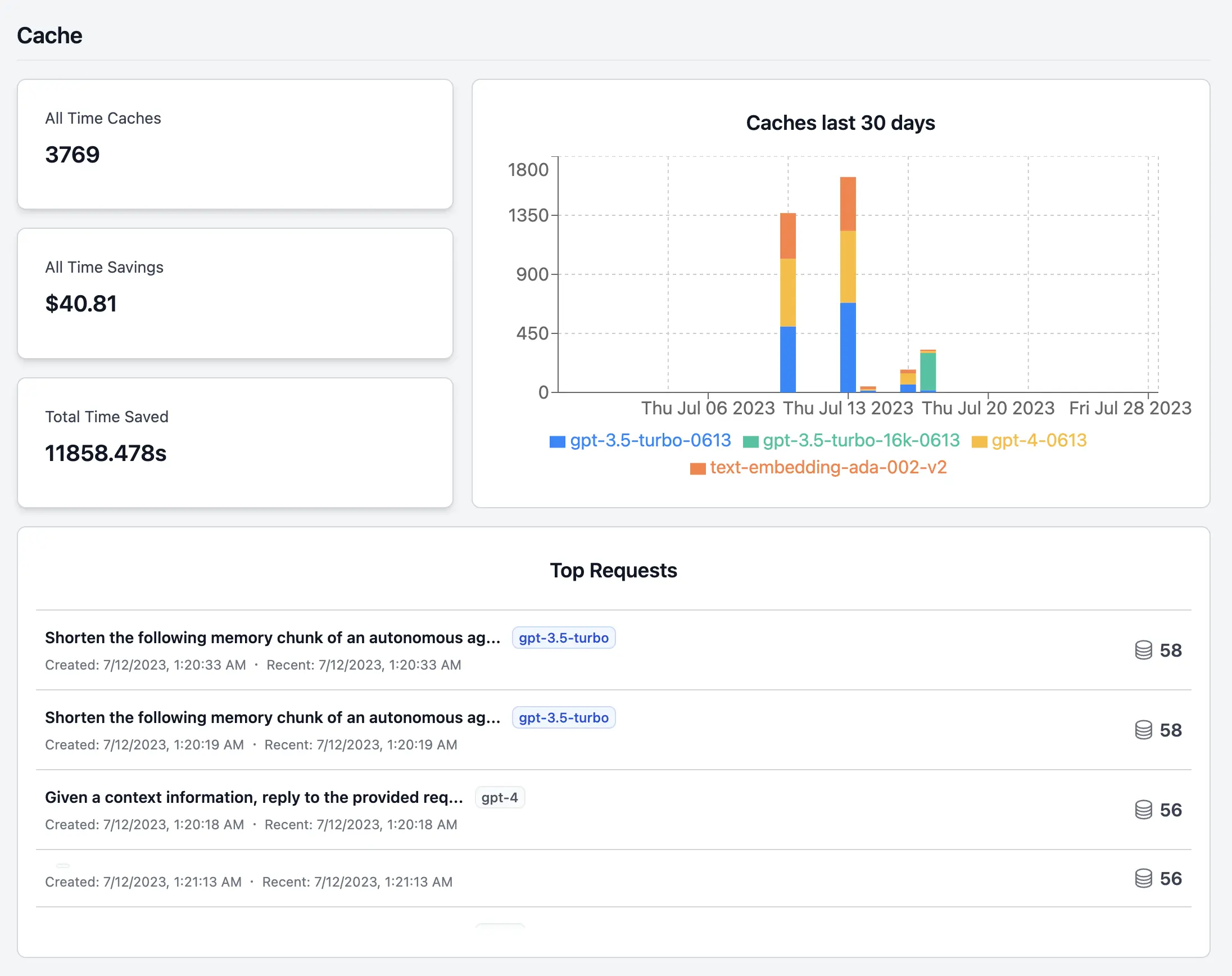Click the blue legend square for gpt-3.5-turbo-0613

556,441
